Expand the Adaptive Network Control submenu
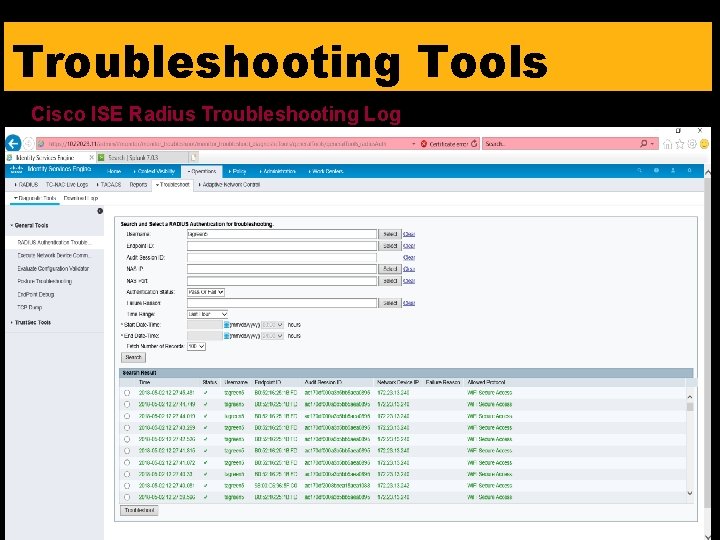This screenshot has height=540, width=720. [x=230, y=185]
